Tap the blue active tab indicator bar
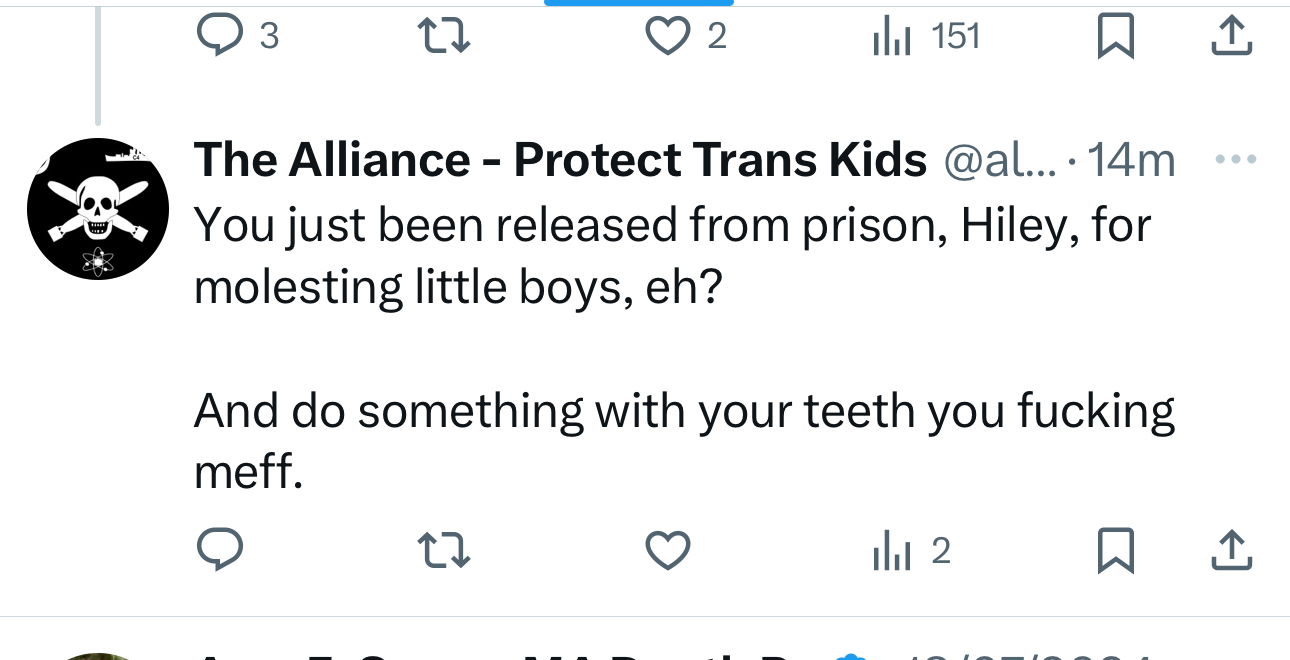This screenshot has height=660, width=1290. (x=638, y=3)
